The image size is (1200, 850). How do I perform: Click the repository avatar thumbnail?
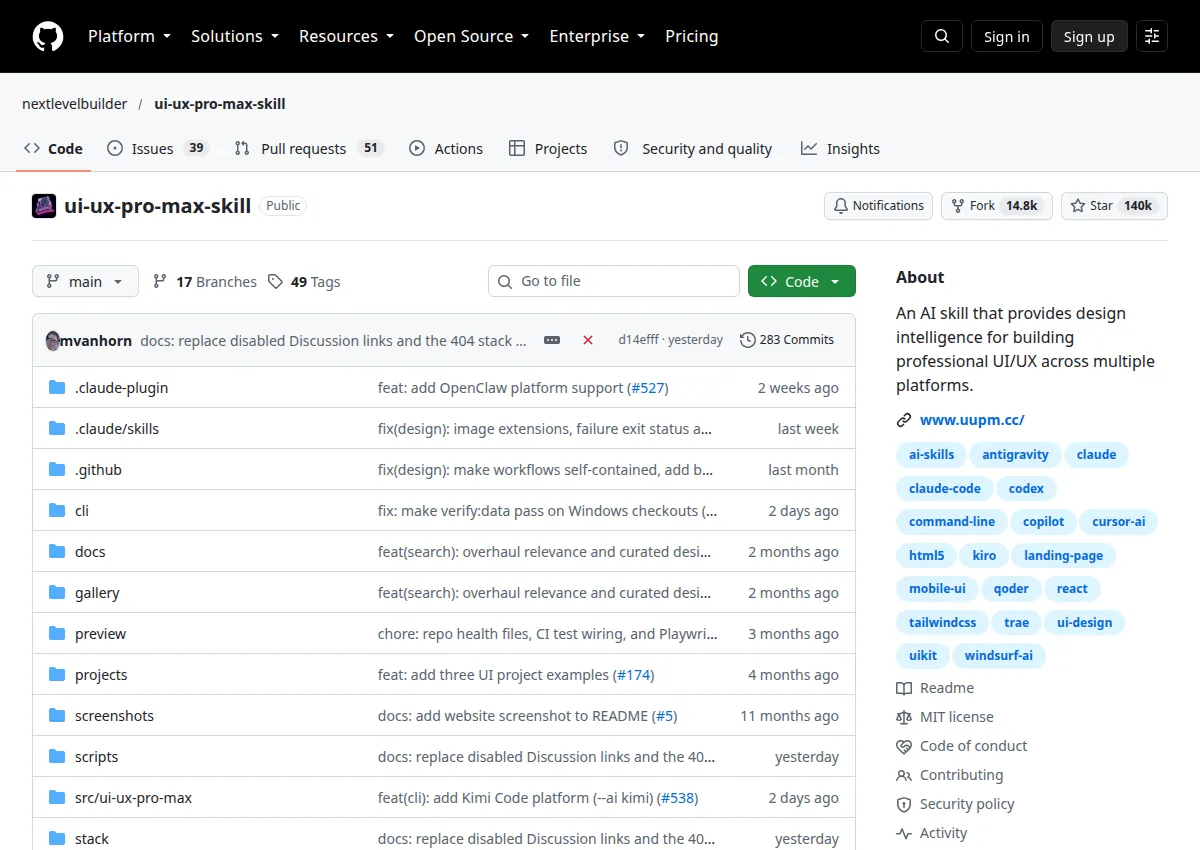coord(44,206)
